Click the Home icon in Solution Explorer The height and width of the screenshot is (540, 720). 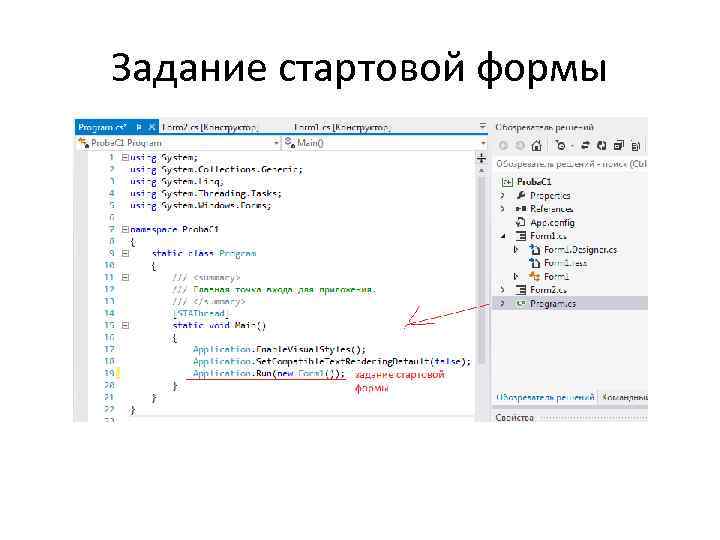point(536,146)
